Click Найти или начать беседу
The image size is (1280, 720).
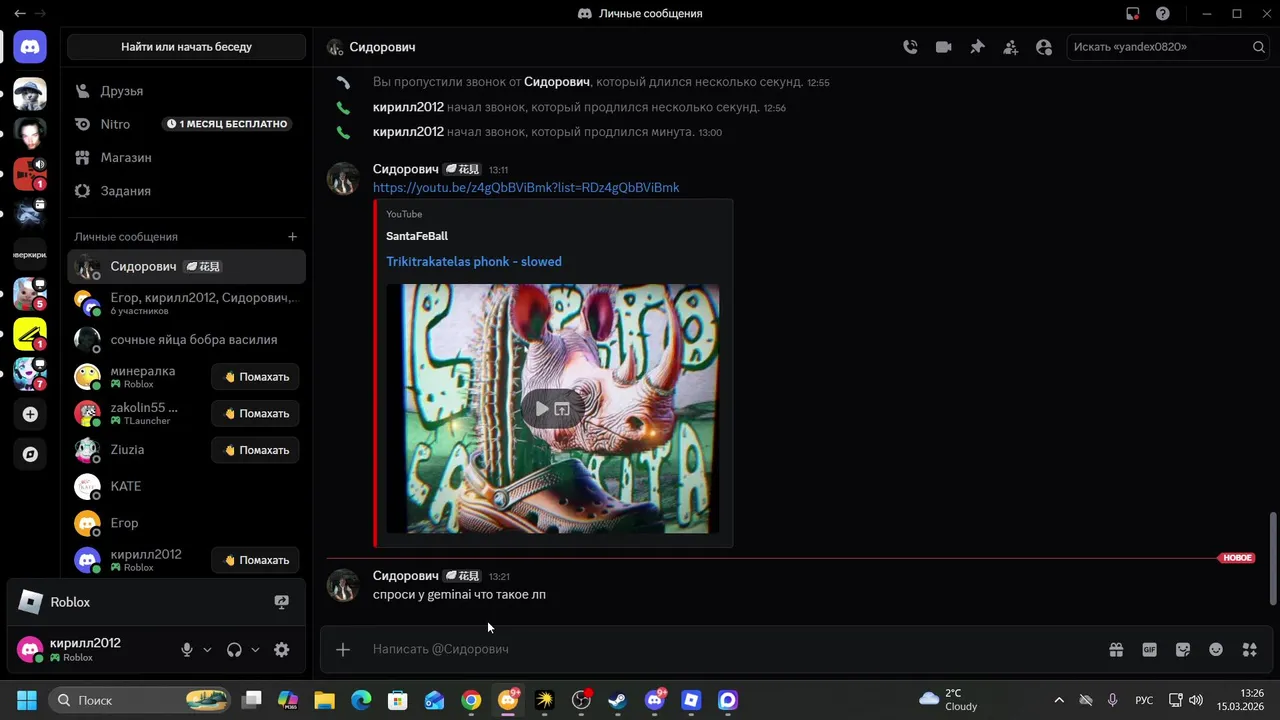pyautogui.click(x=186, y=47)
